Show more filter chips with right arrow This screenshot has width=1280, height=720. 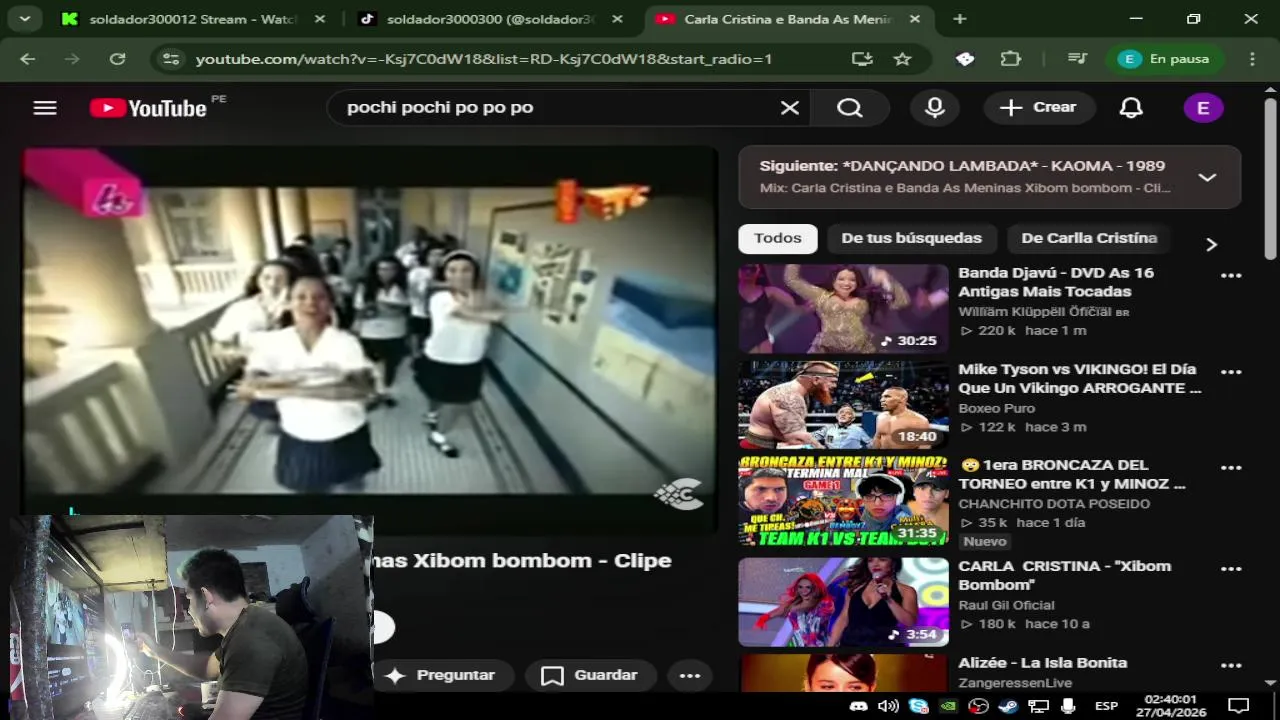pyautogui.click(x=1211, y=245)
